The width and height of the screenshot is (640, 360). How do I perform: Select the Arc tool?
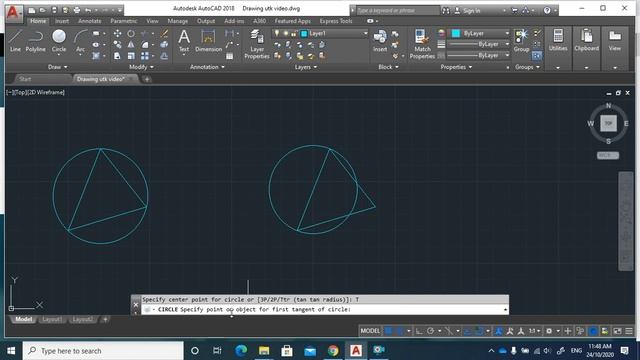(x=80, y=40)
